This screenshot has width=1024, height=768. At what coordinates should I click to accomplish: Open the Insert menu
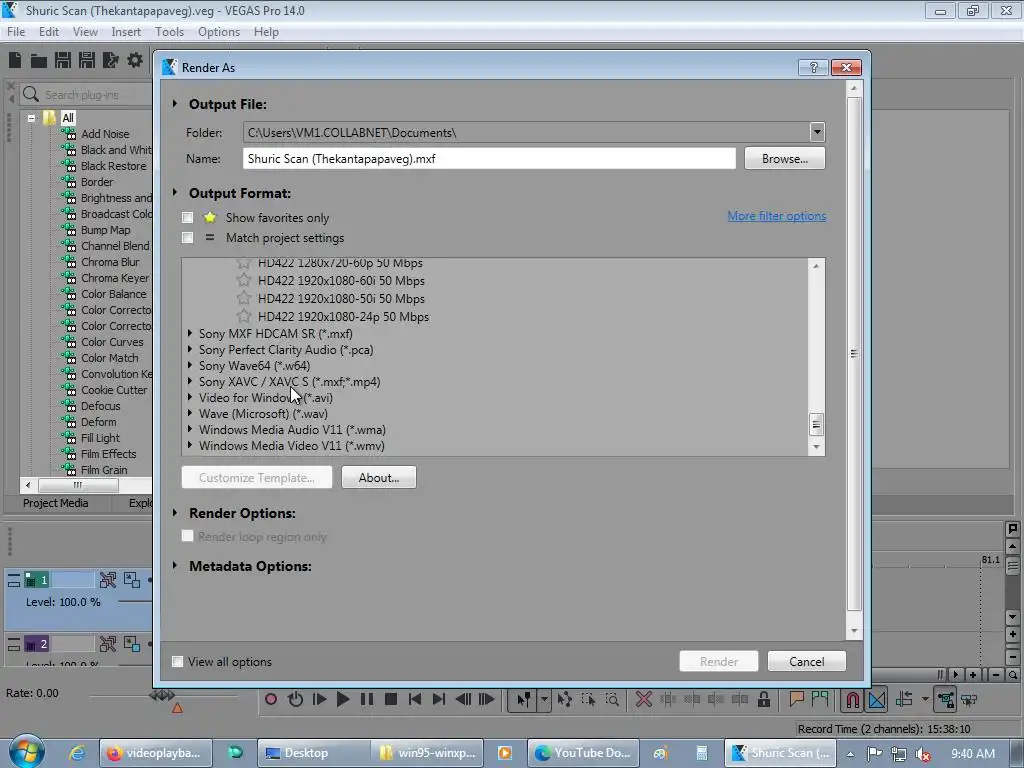[126, 32]
